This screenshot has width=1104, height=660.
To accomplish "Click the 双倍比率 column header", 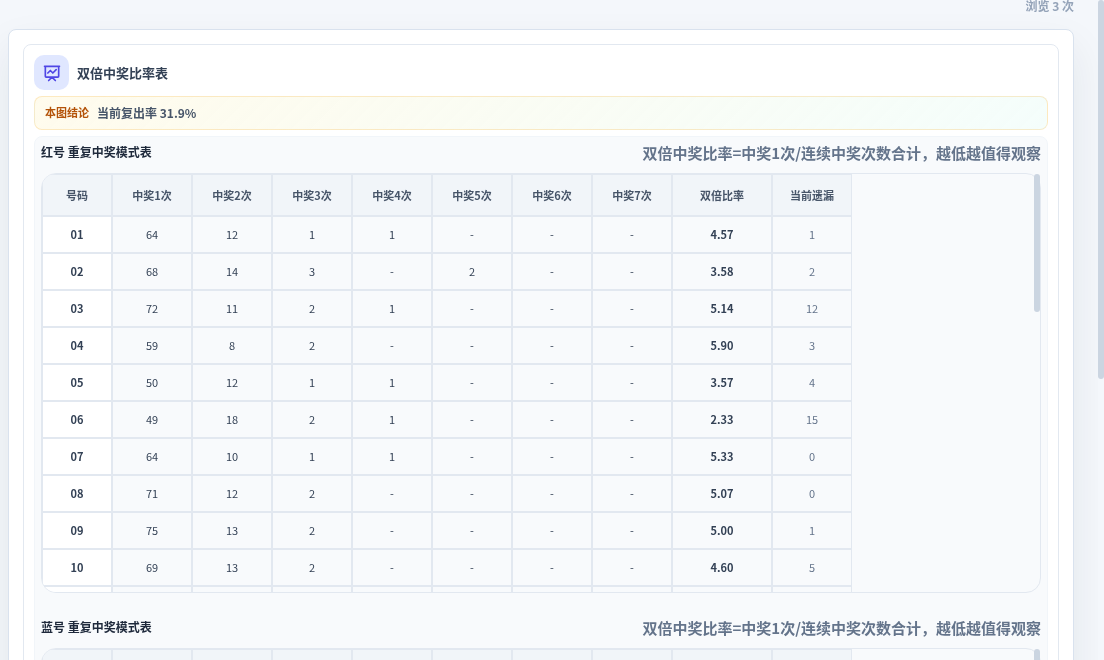I will (x=722, y=196).
